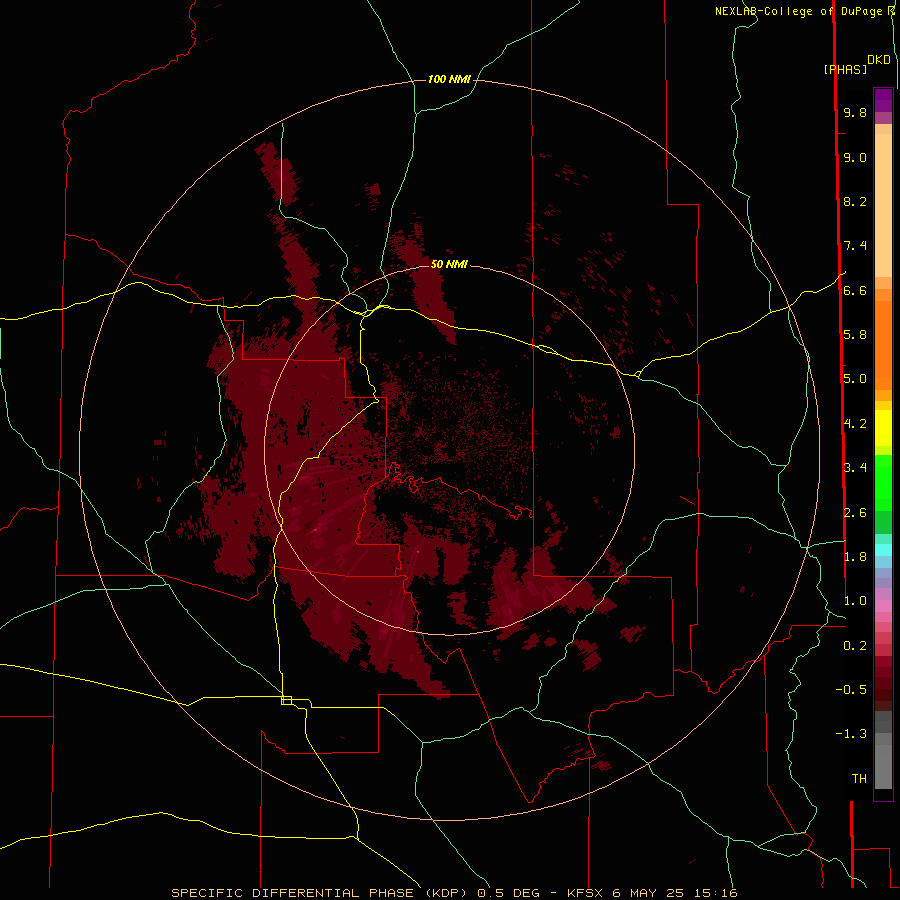The height and width of the screenshot is (900, 900).
Task: Click the small square highway junction marker
Action: click(x=286, y=700)
